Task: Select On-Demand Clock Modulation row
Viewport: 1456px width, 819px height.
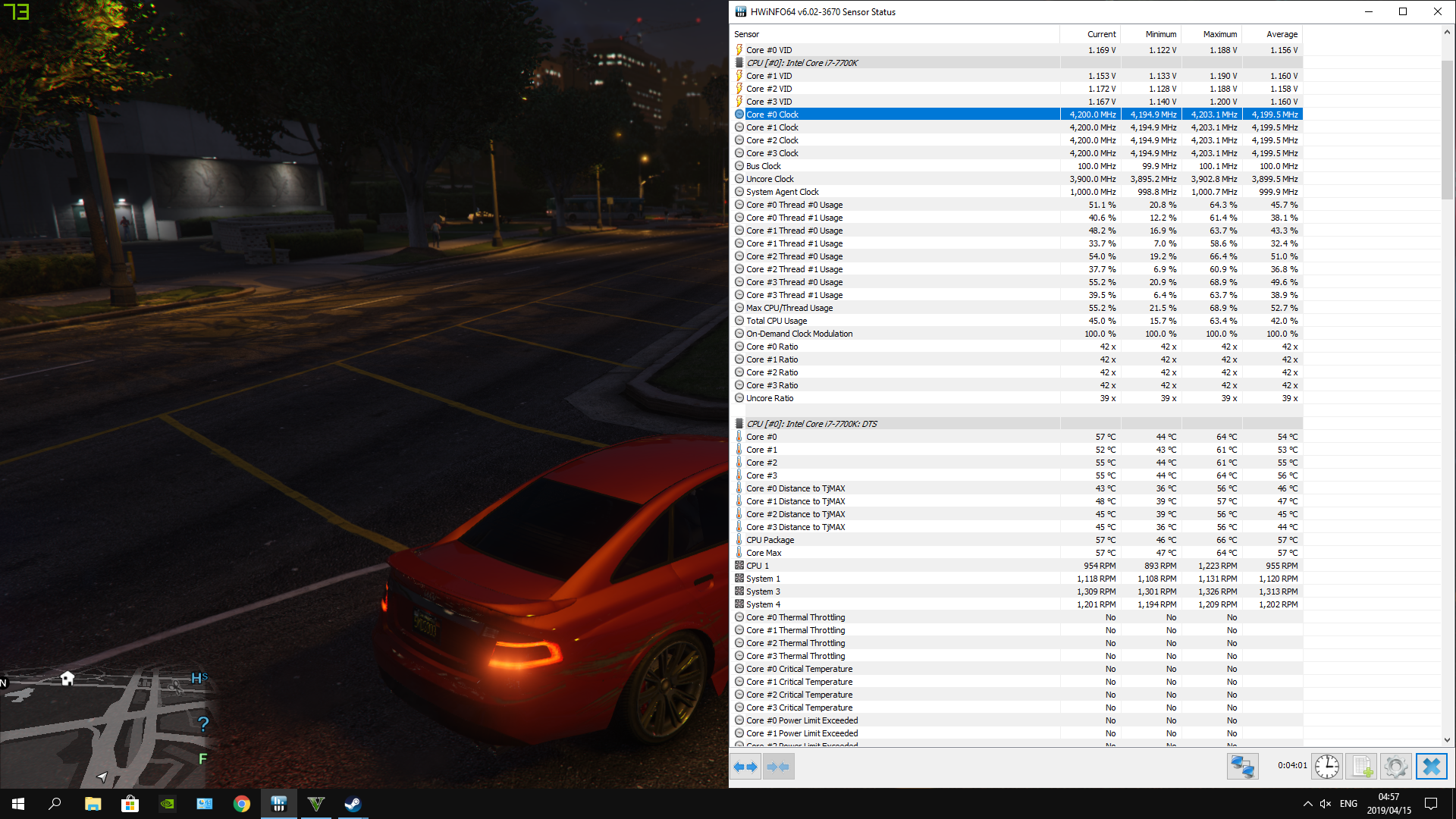Action: pyautogui.click(x=1017, y=334)
